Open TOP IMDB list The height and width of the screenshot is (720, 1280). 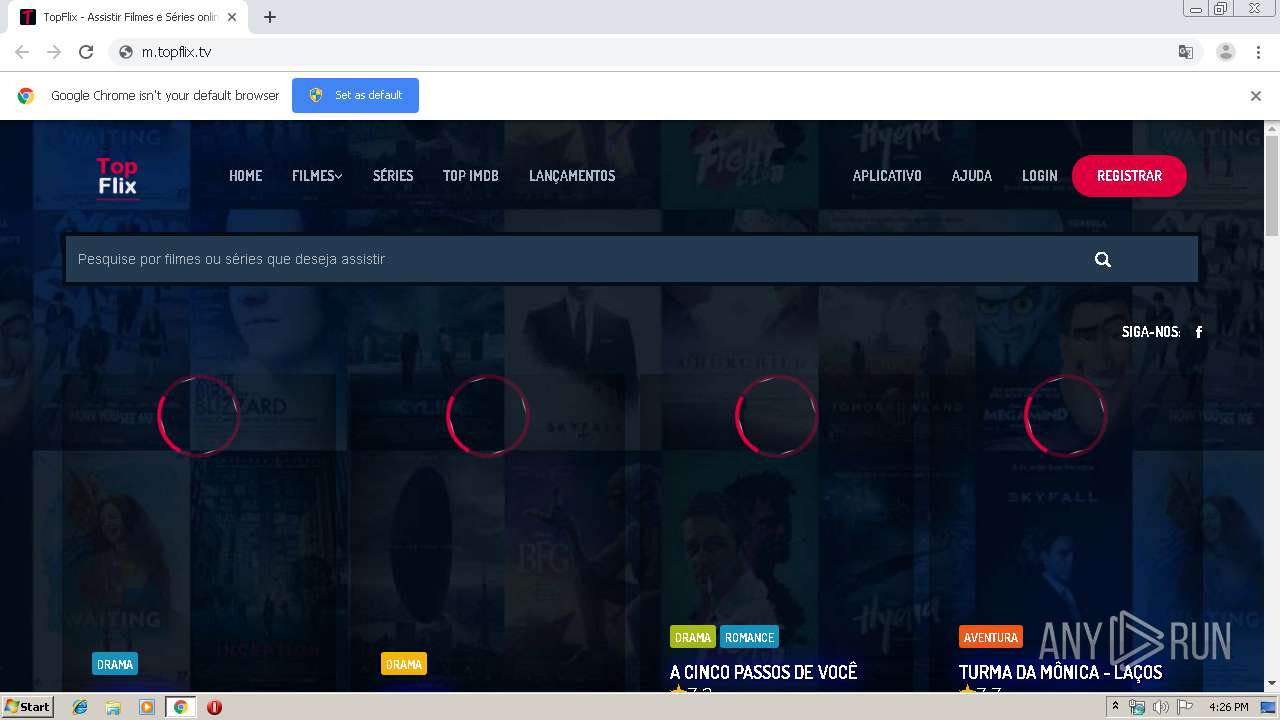coord(471,176)
